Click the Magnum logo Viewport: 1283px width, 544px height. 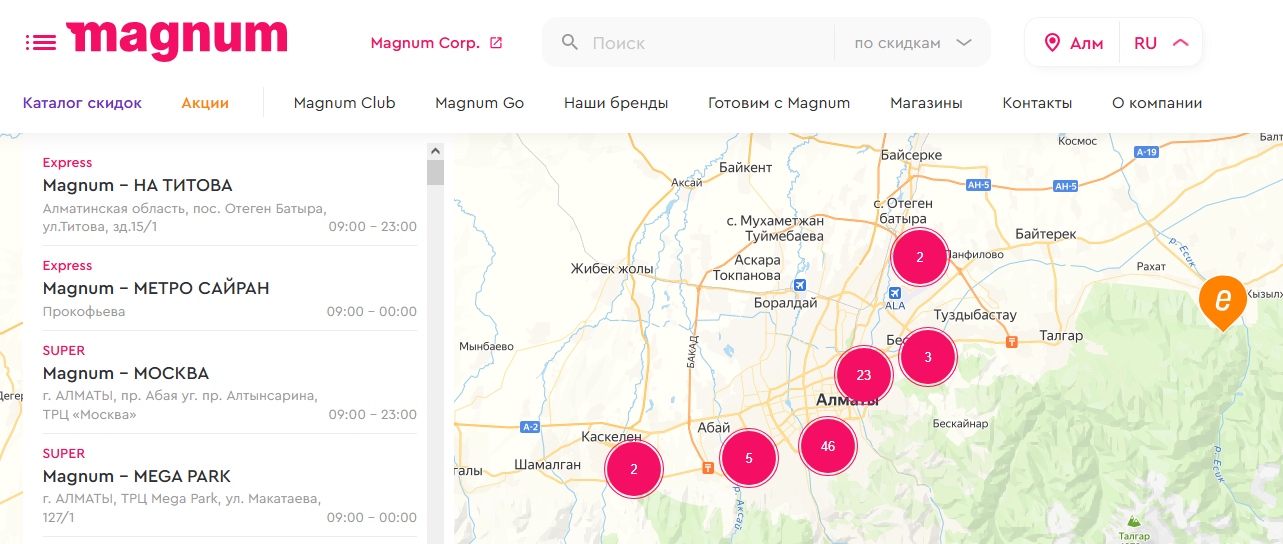coord(177,41)
